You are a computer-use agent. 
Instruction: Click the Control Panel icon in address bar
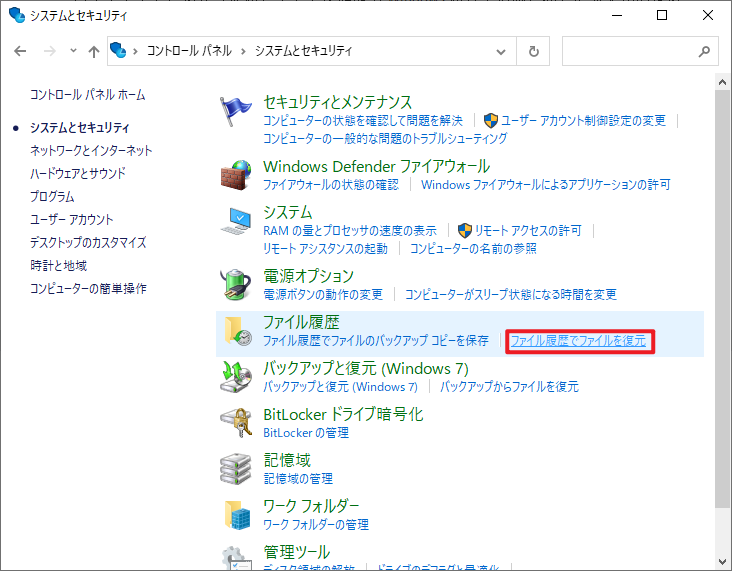click(118, 50)
